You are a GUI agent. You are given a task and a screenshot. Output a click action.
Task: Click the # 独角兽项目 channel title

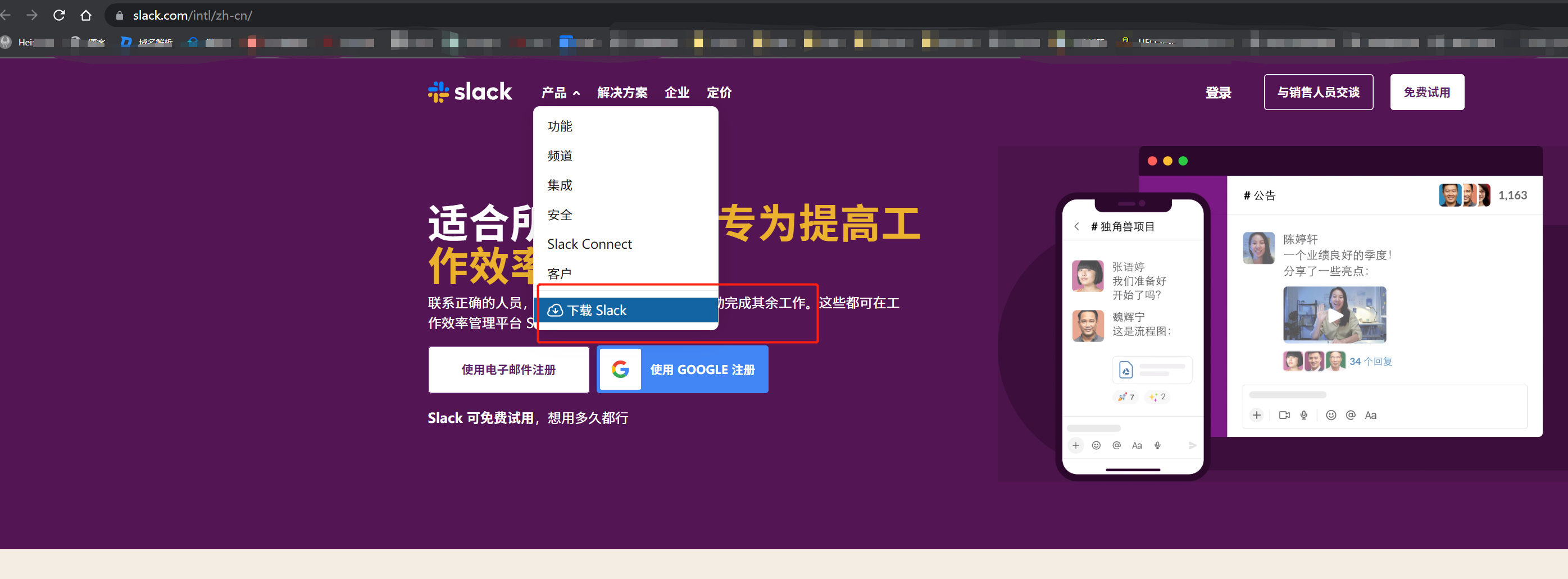(1122, 226)
